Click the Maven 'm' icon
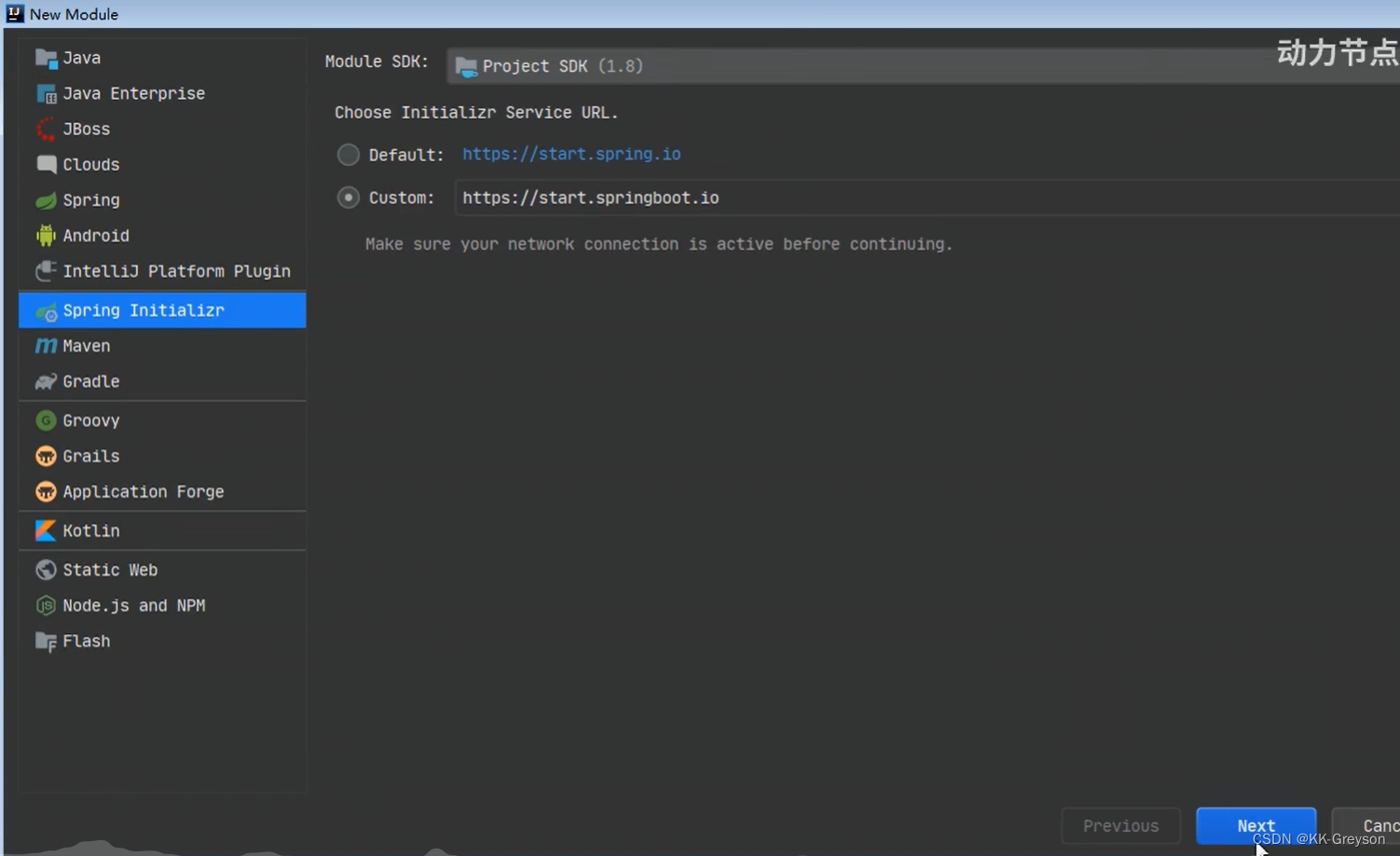The width and height of the screenshot is (1400, 856). click(46, 346)
